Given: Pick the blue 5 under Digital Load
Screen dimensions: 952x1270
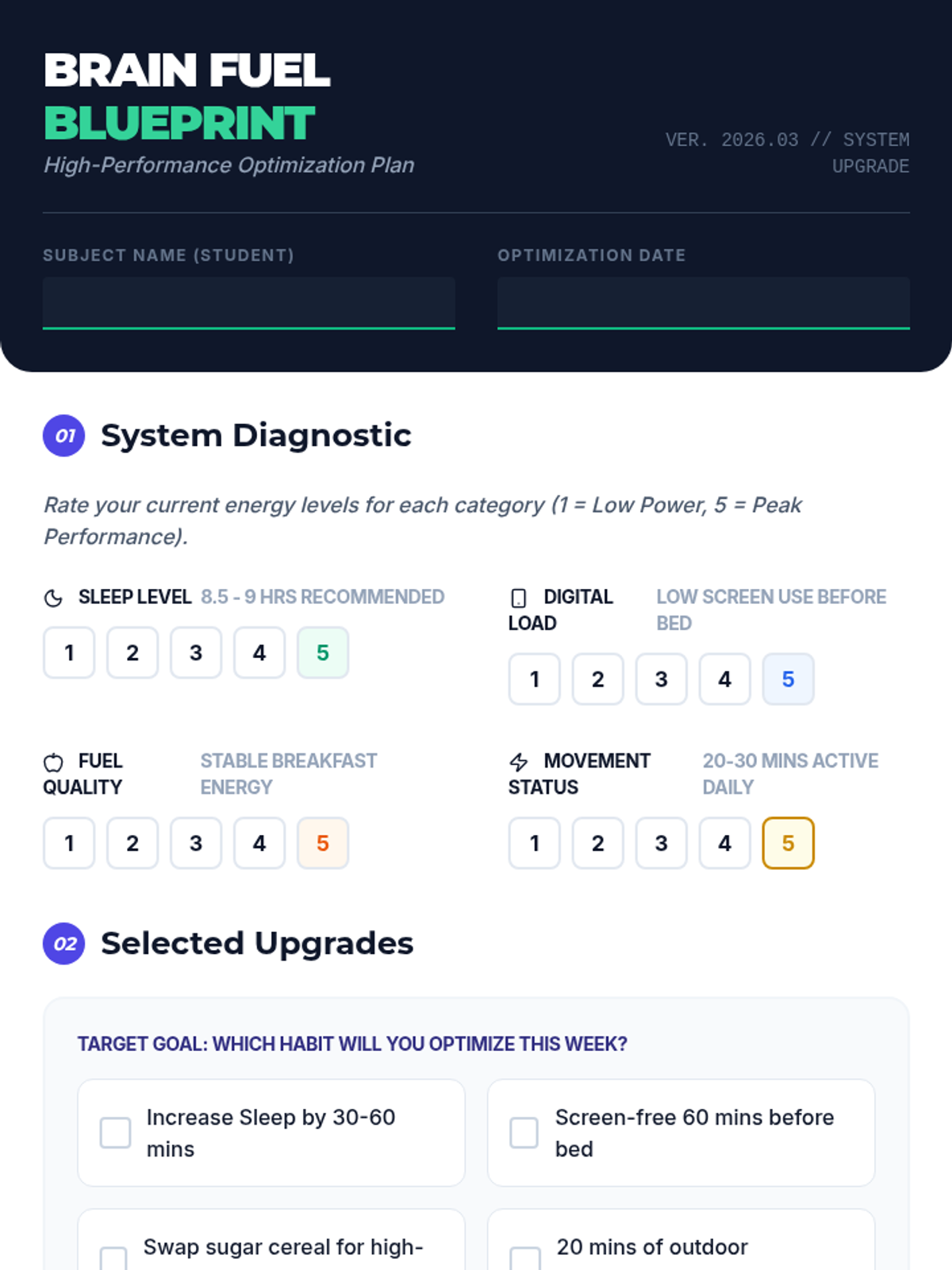Looking at the screenshot, I should click(x=788, y=679).
